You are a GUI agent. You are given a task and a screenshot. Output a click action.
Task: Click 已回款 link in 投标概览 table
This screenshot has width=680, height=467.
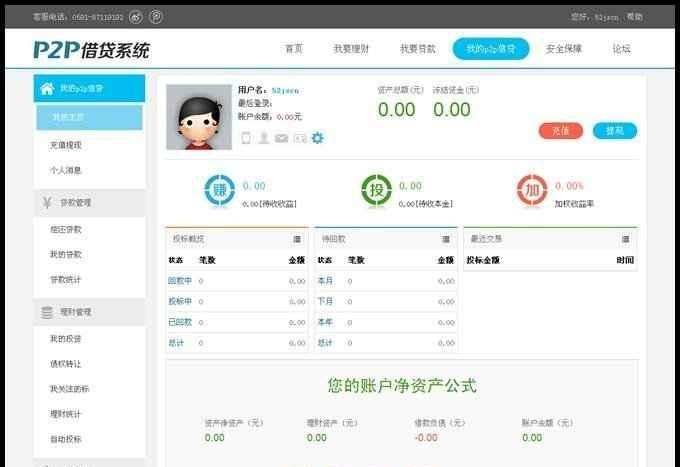click(180, 322)
